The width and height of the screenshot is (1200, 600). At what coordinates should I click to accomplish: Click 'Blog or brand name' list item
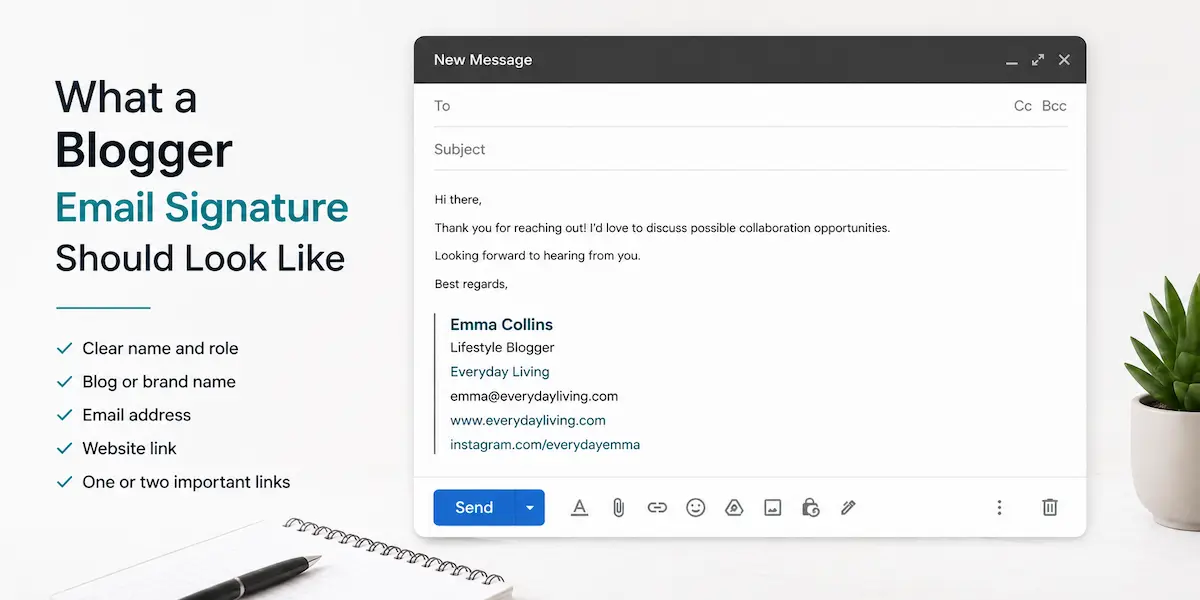159,382
